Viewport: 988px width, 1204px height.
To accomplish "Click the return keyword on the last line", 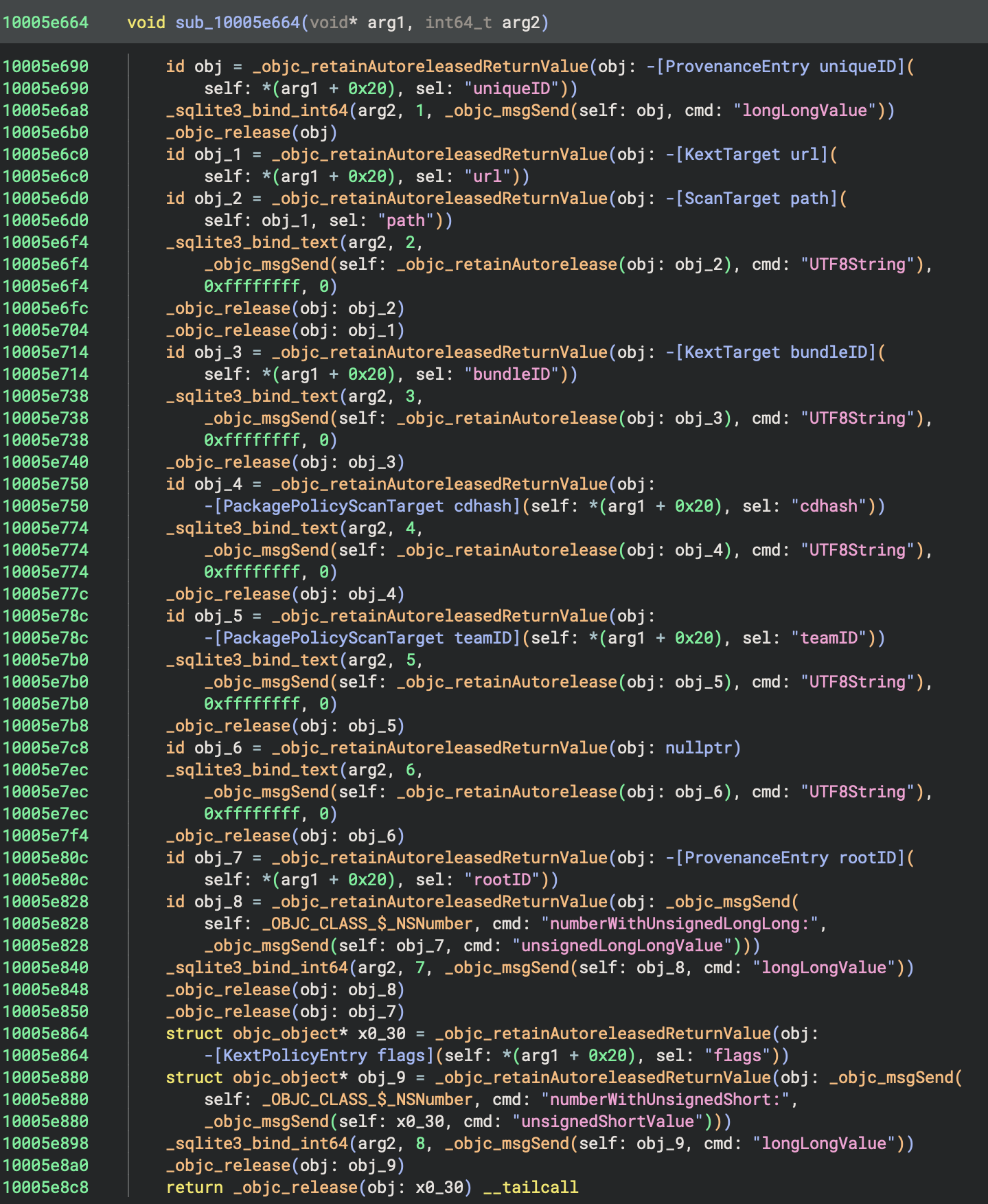I will (x=194, y=1188).
